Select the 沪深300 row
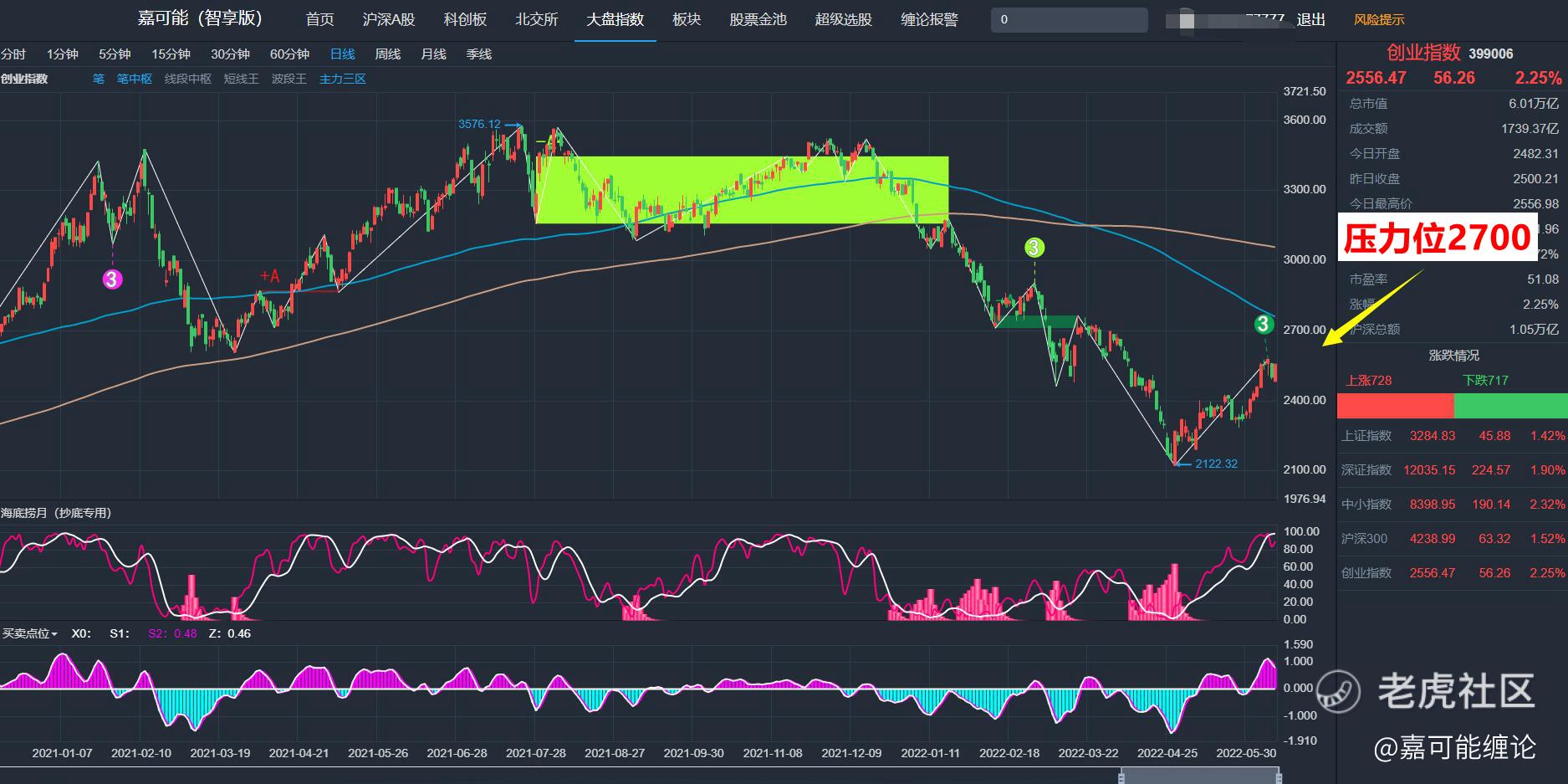The height and width of the screenshot is (784, 1568). click(x=1452, y=539)
